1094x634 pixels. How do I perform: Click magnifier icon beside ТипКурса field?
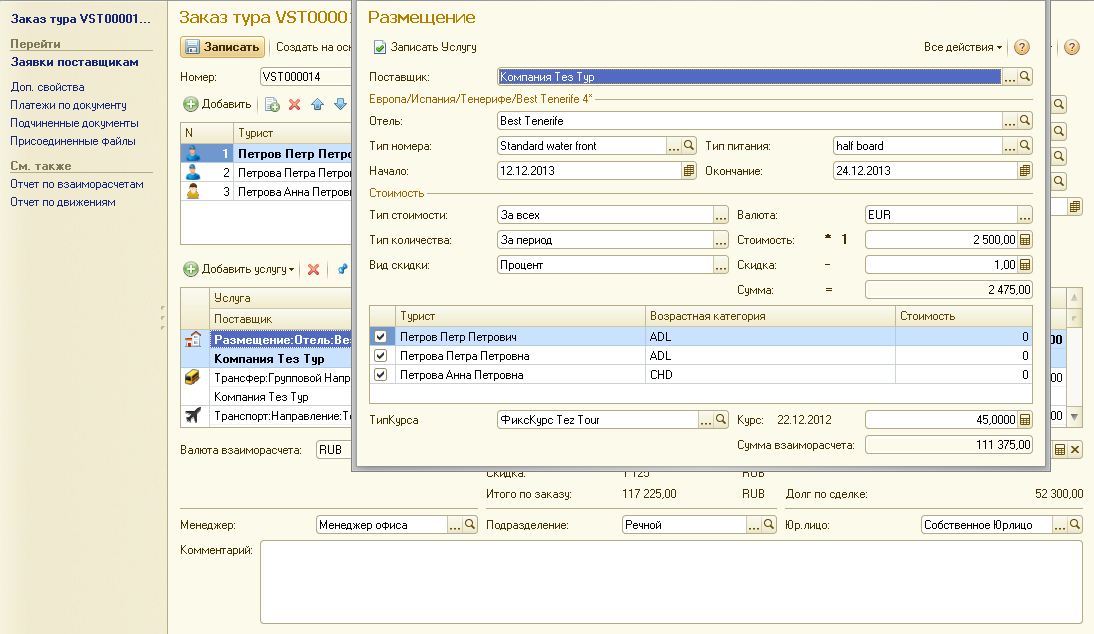click(x=721, y=420)
